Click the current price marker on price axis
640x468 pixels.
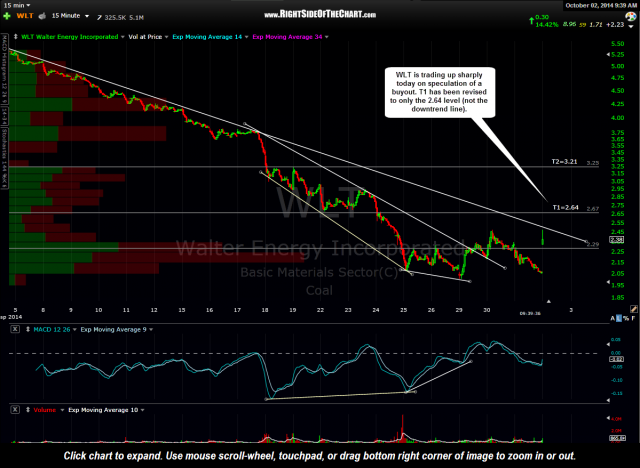coord(617,239)
